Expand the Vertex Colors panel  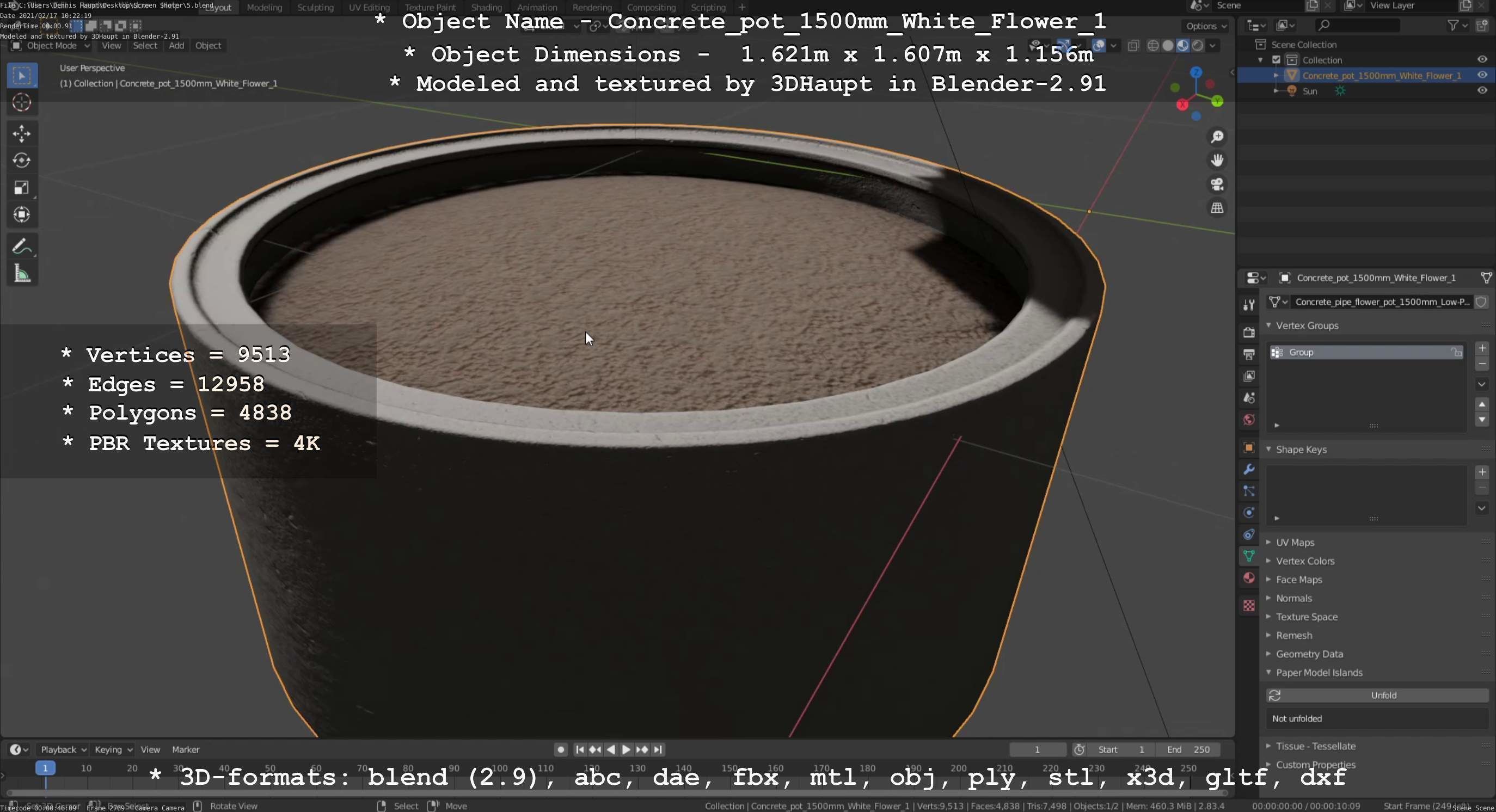(x=1305, y=561)
